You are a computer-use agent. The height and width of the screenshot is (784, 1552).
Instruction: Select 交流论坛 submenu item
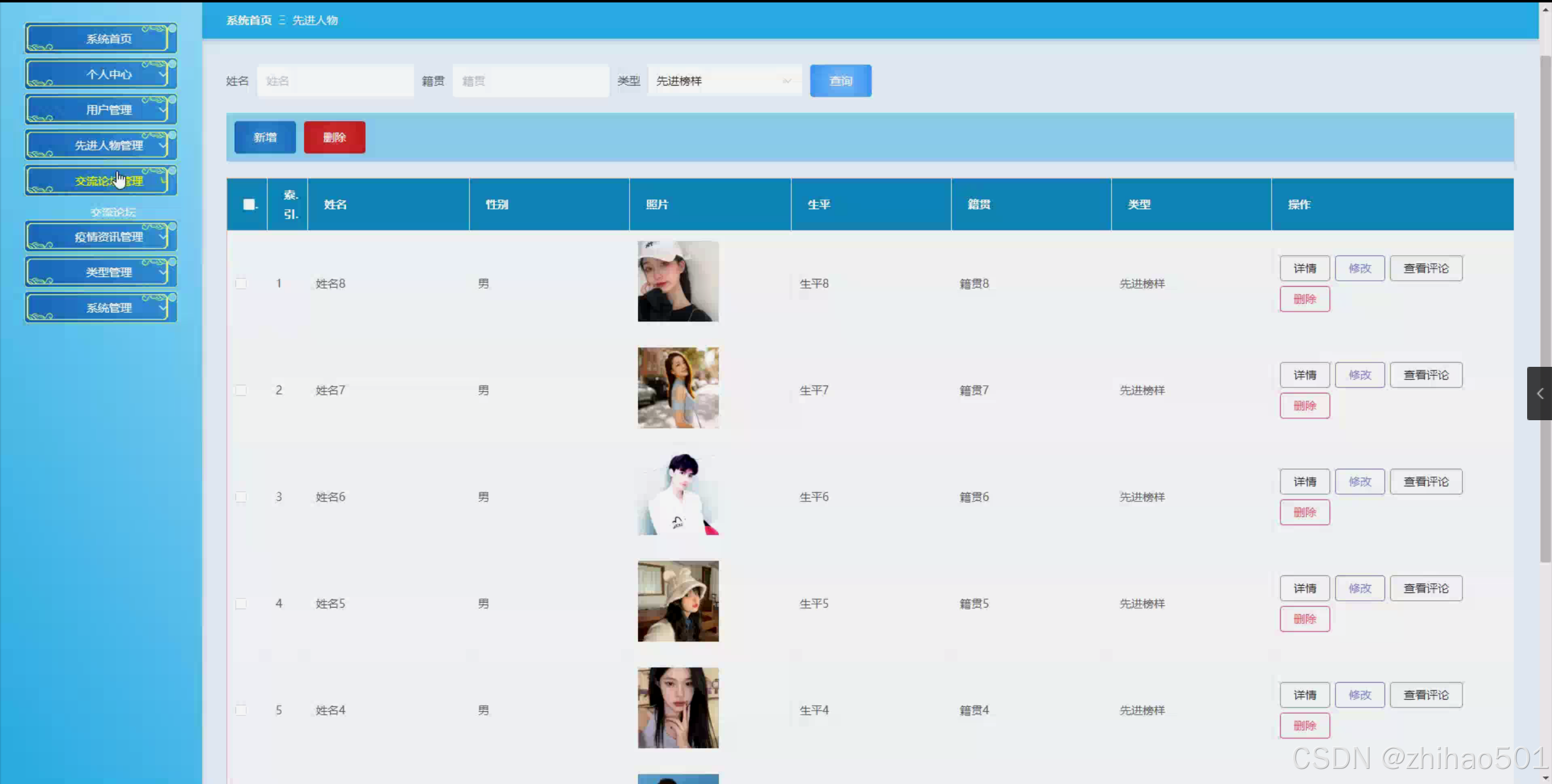click(113, 212)
